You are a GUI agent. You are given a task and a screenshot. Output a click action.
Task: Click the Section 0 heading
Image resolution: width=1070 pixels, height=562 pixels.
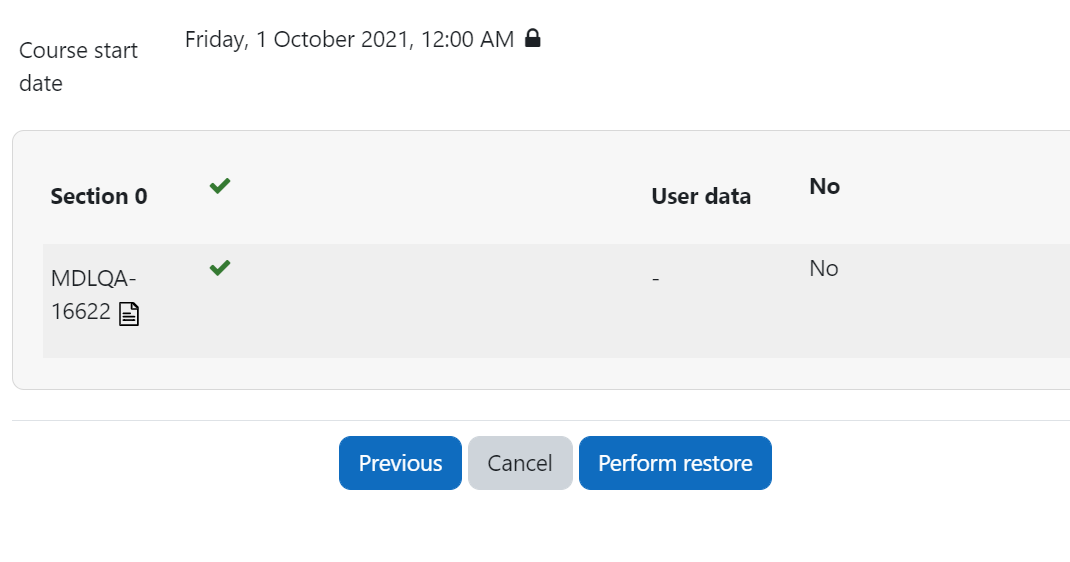tap(99, 196)
